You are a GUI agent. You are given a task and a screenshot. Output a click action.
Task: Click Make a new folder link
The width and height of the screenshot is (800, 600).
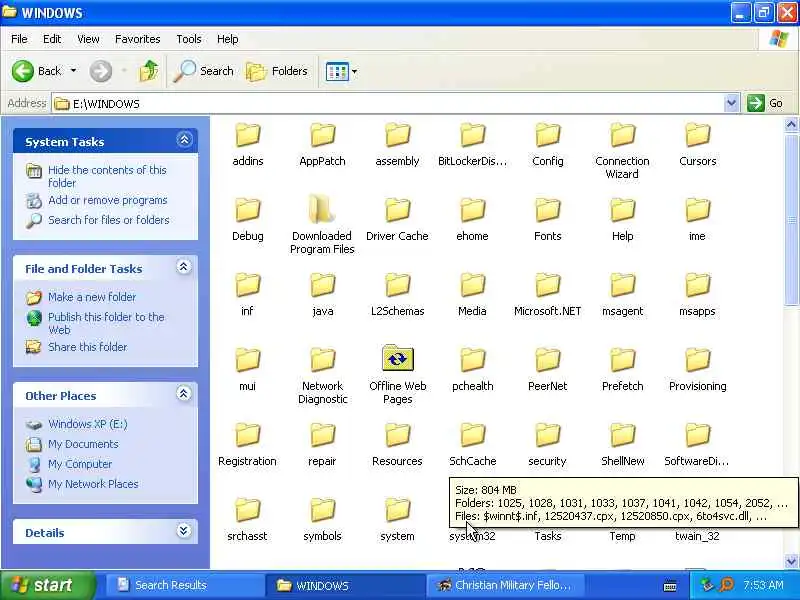click(x=92, y=297)
